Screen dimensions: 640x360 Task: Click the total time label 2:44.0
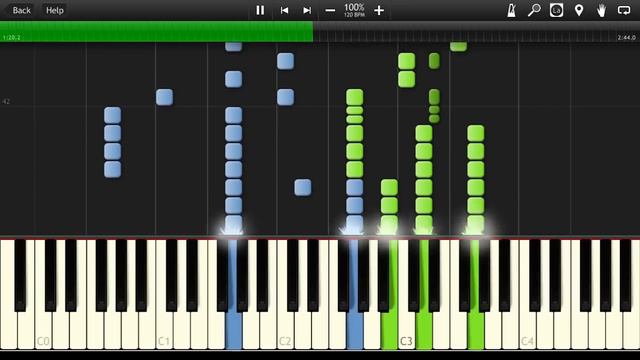627,38
